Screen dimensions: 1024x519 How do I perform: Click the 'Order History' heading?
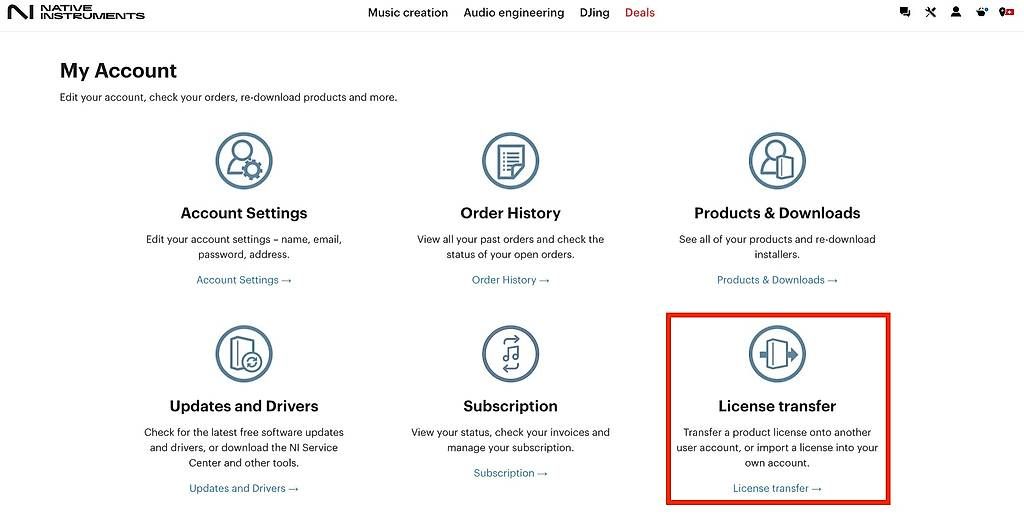point(511,213)
